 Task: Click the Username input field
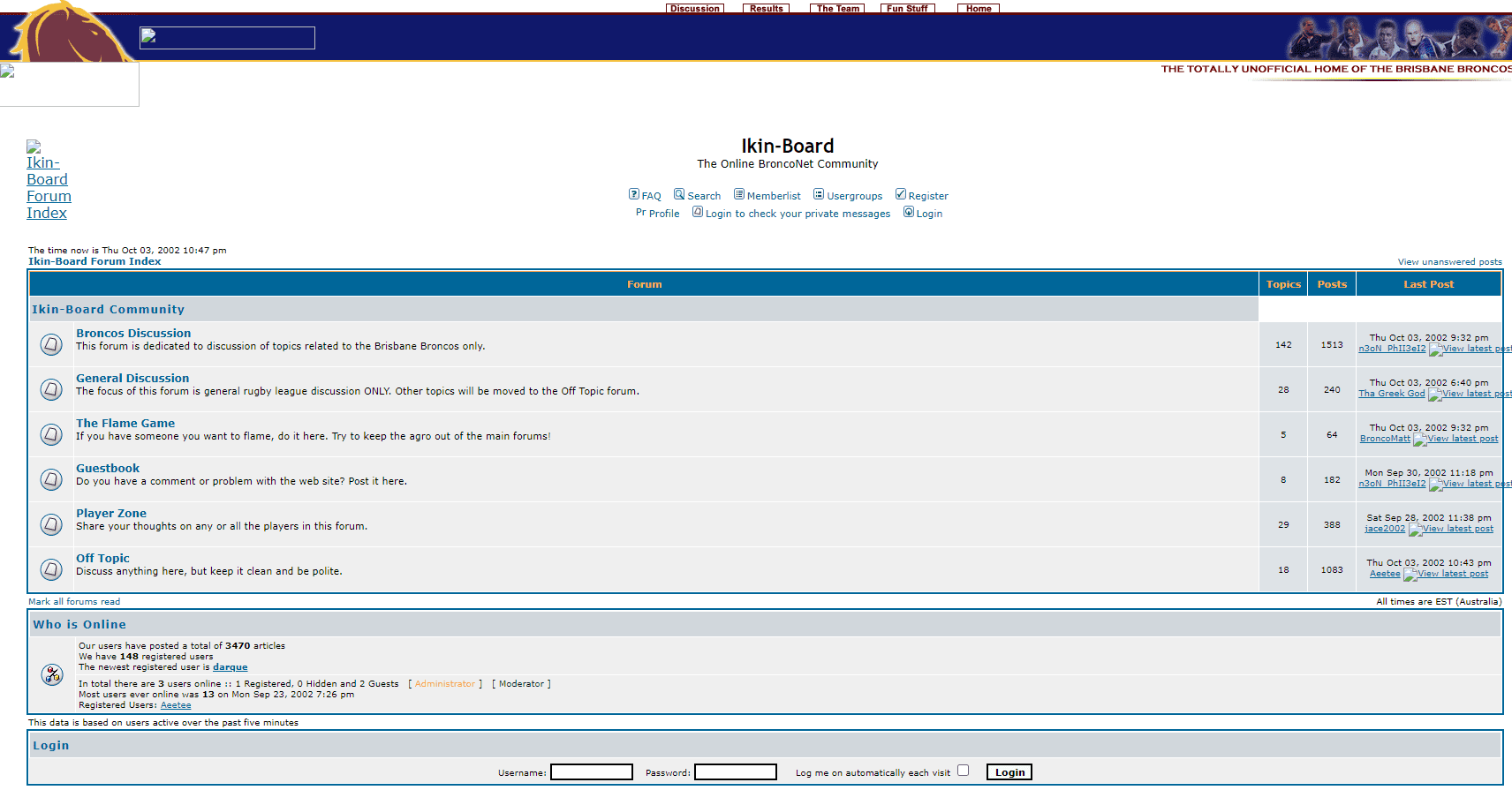tap(592, 772)
